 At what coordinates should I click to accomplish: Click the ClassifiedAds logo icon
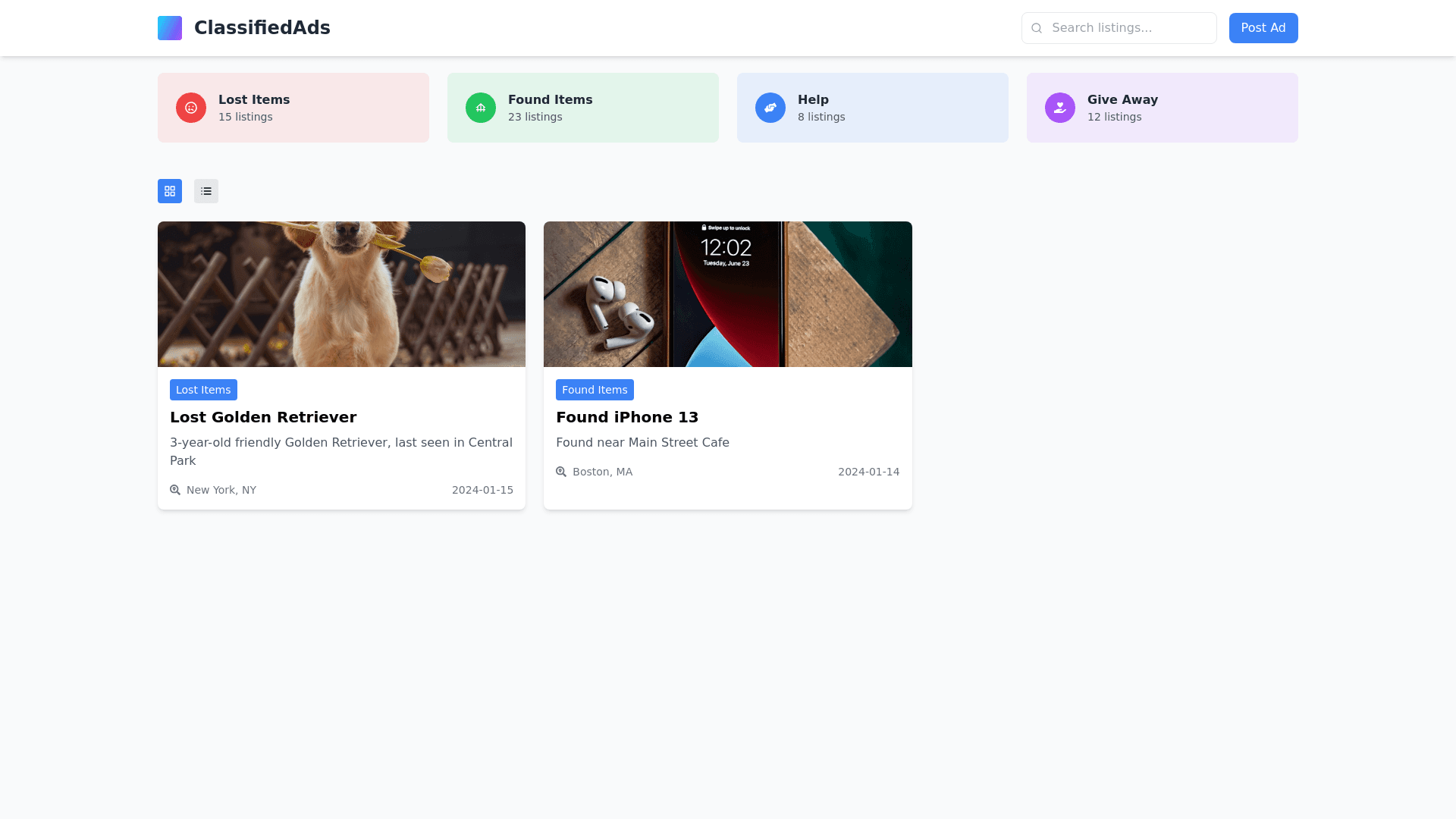click(x=169, y=28)
